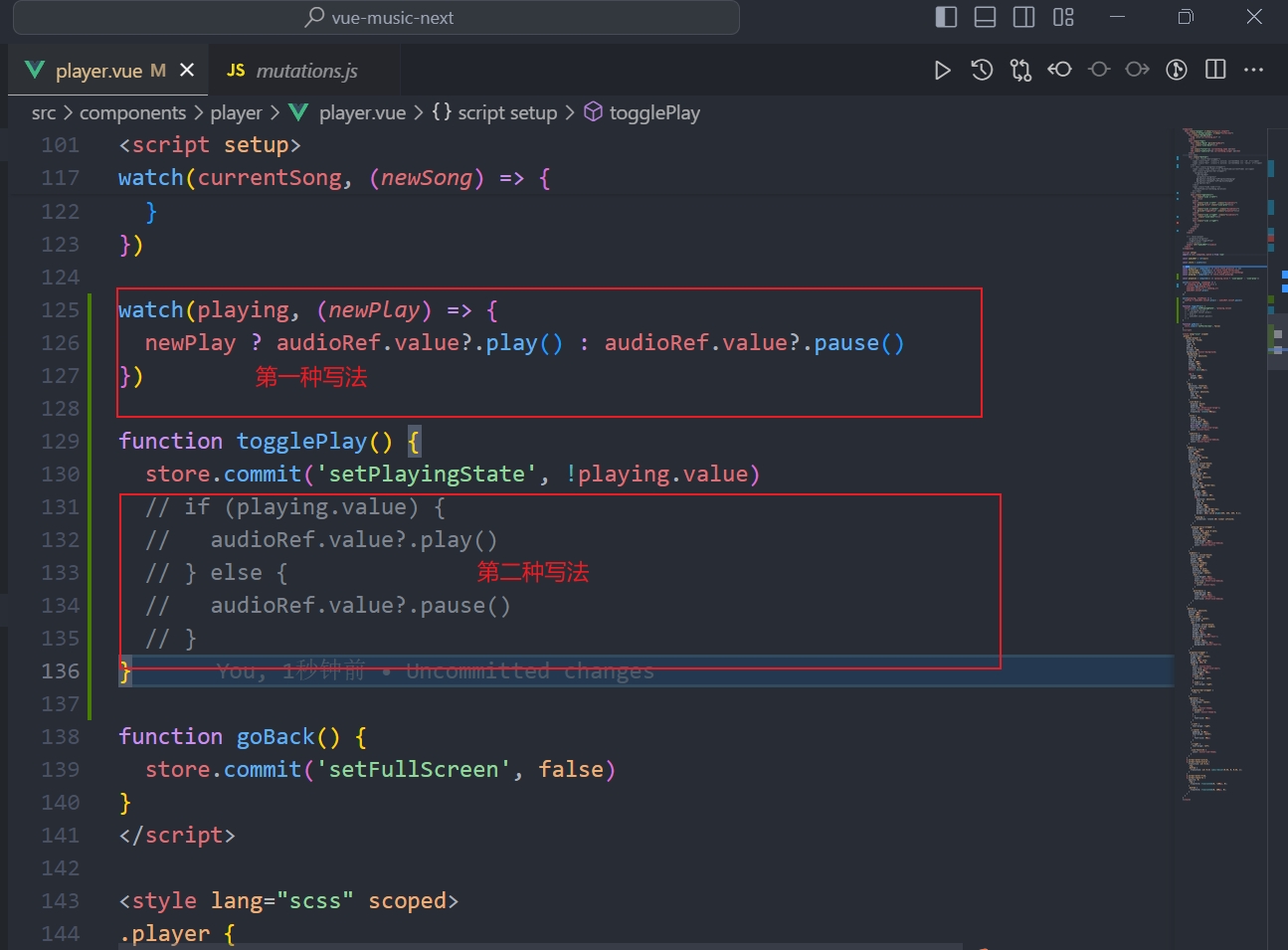
Task: Open changes compare icon in editor toolbar
Action: 1020,70
